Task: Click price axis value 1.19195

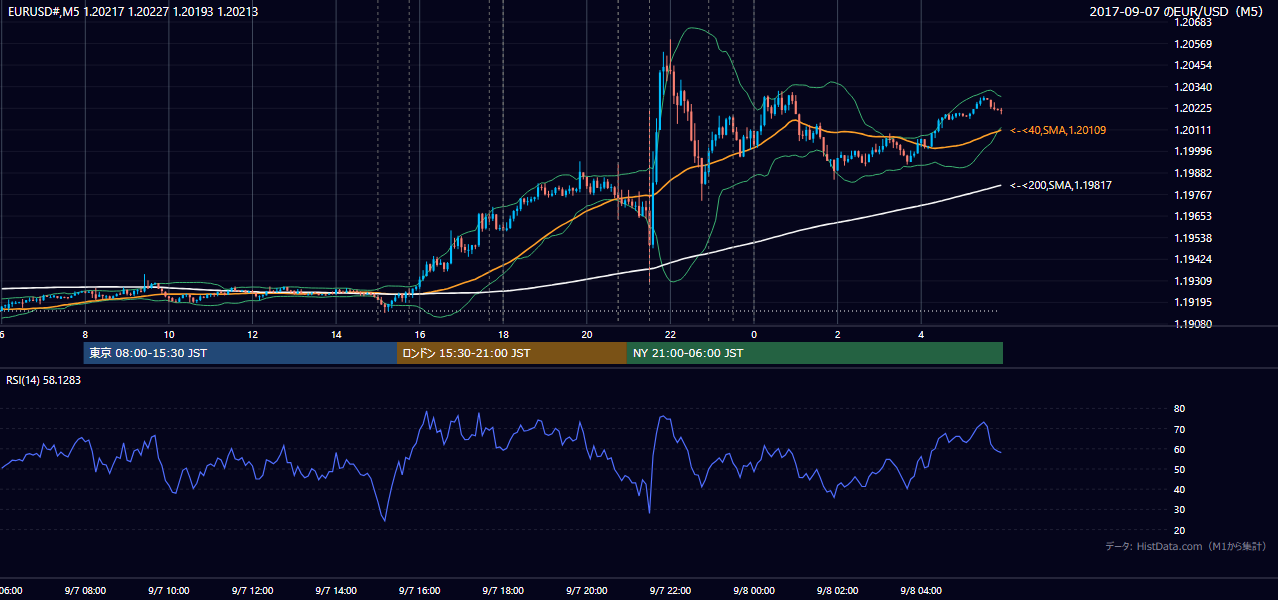Action: coord(1195,302)
